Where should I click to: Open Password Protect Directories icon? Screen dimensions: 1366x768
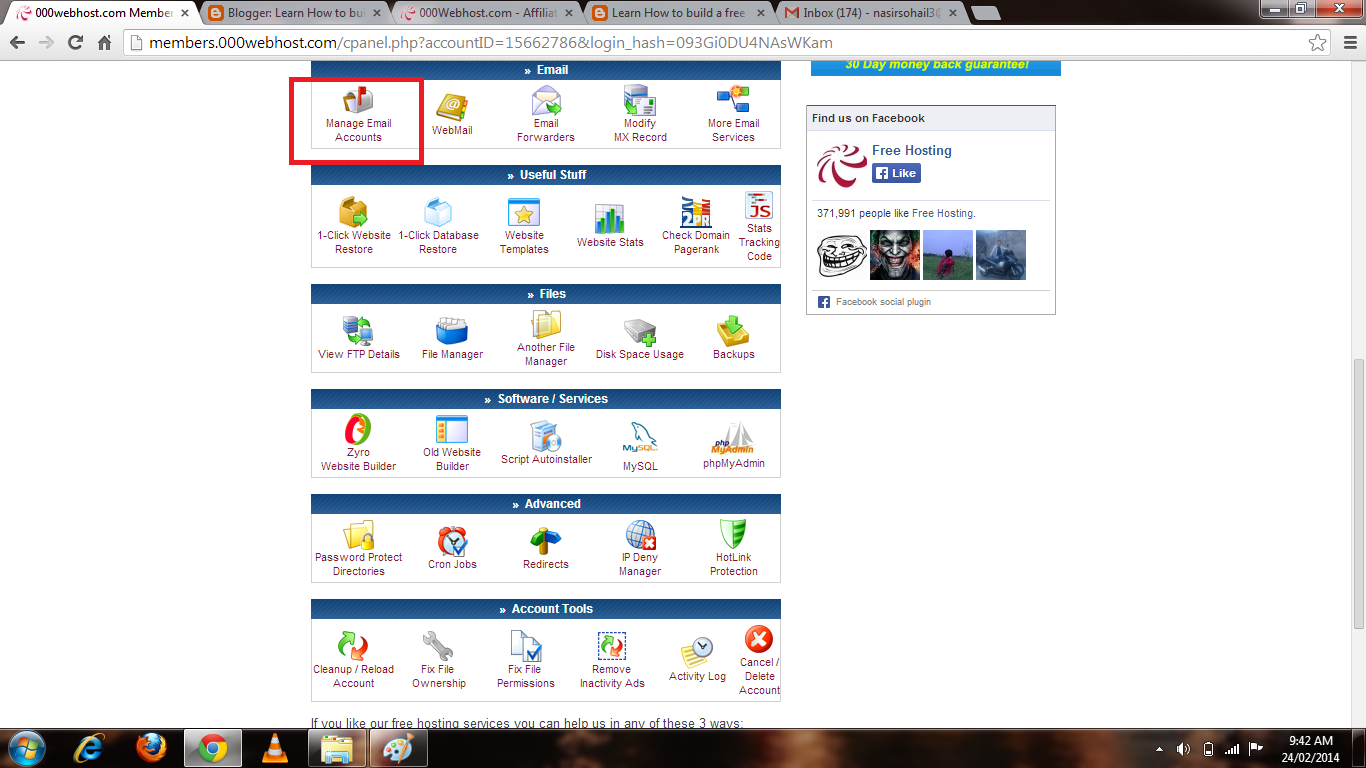coord(358,534)
